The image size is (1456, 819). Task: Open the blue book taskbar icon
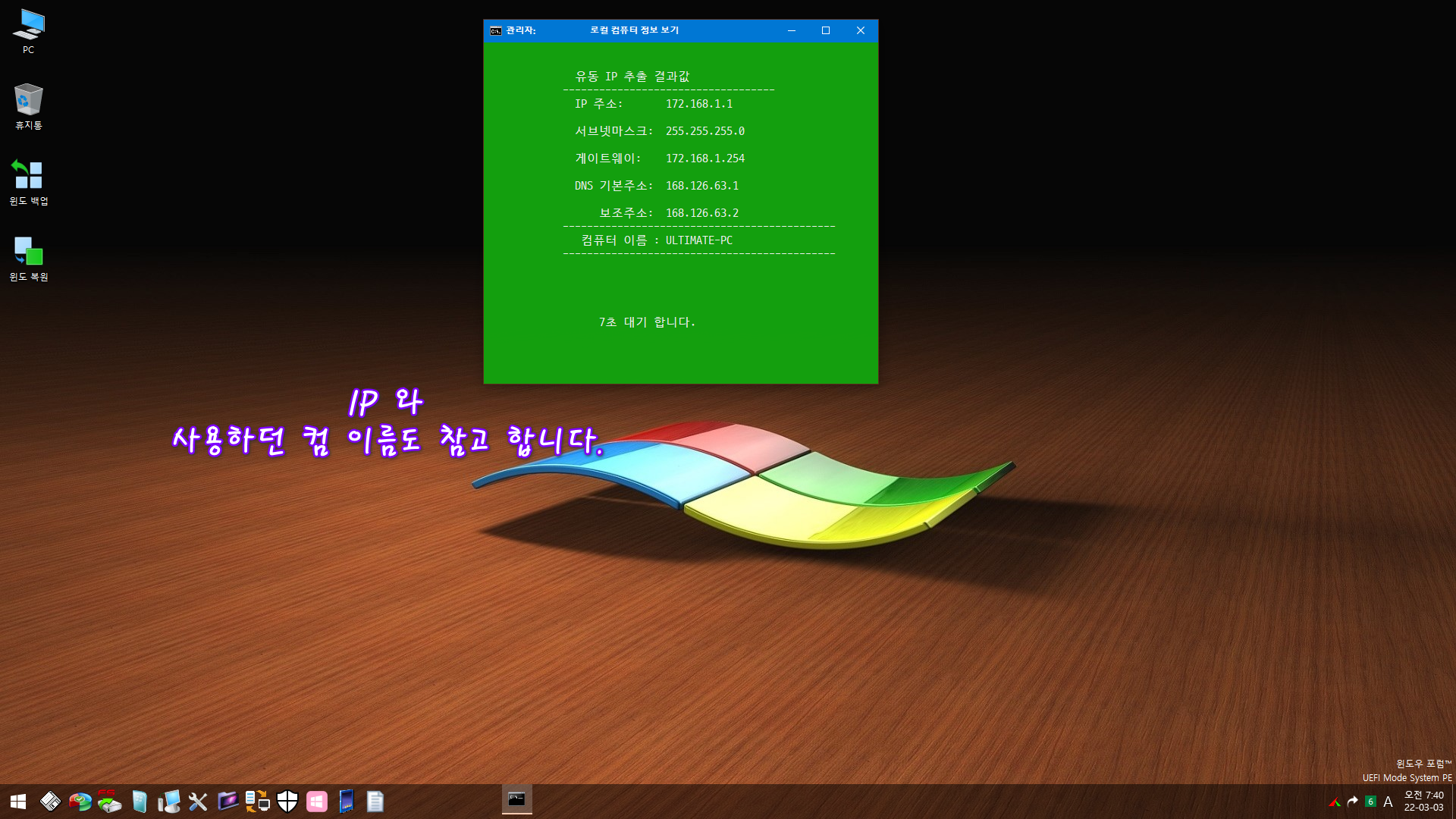[346, 802]
